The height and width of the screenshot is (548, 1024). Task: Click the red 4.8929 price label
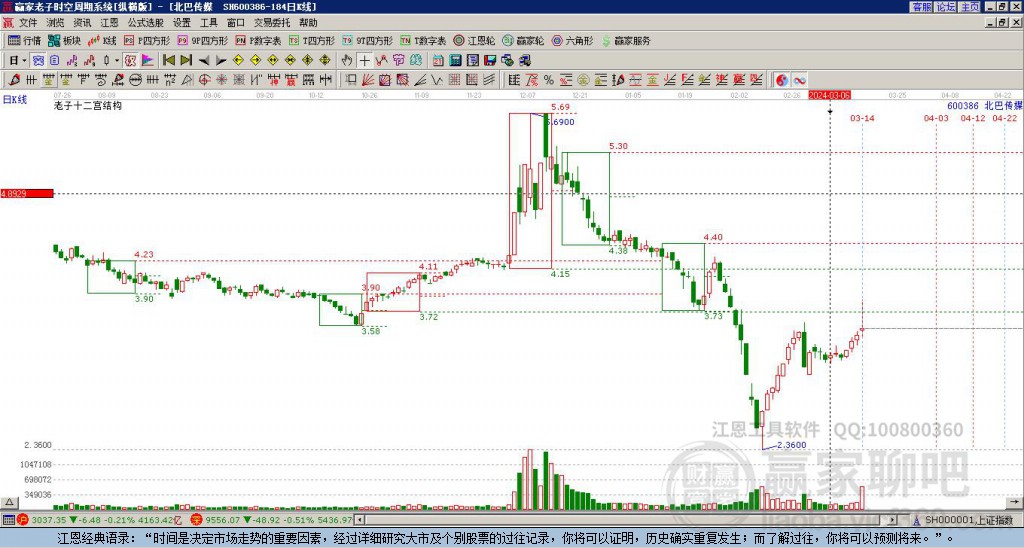[x=27, y=194]
